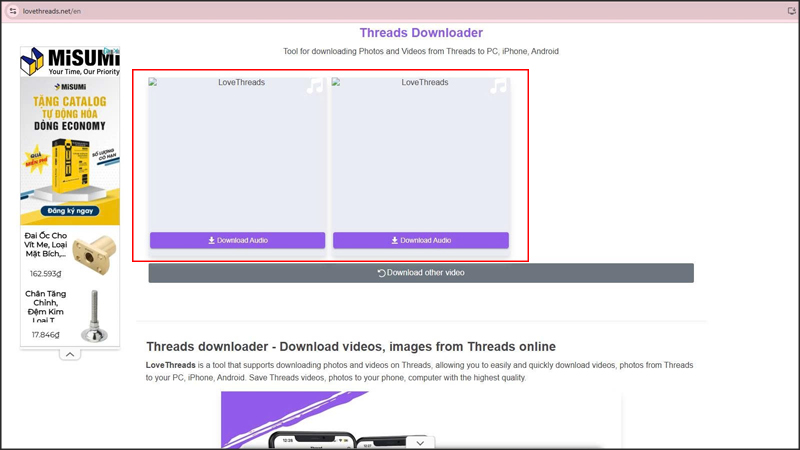Click the Đăng ký ngay ad button

[x=69, y=211]
